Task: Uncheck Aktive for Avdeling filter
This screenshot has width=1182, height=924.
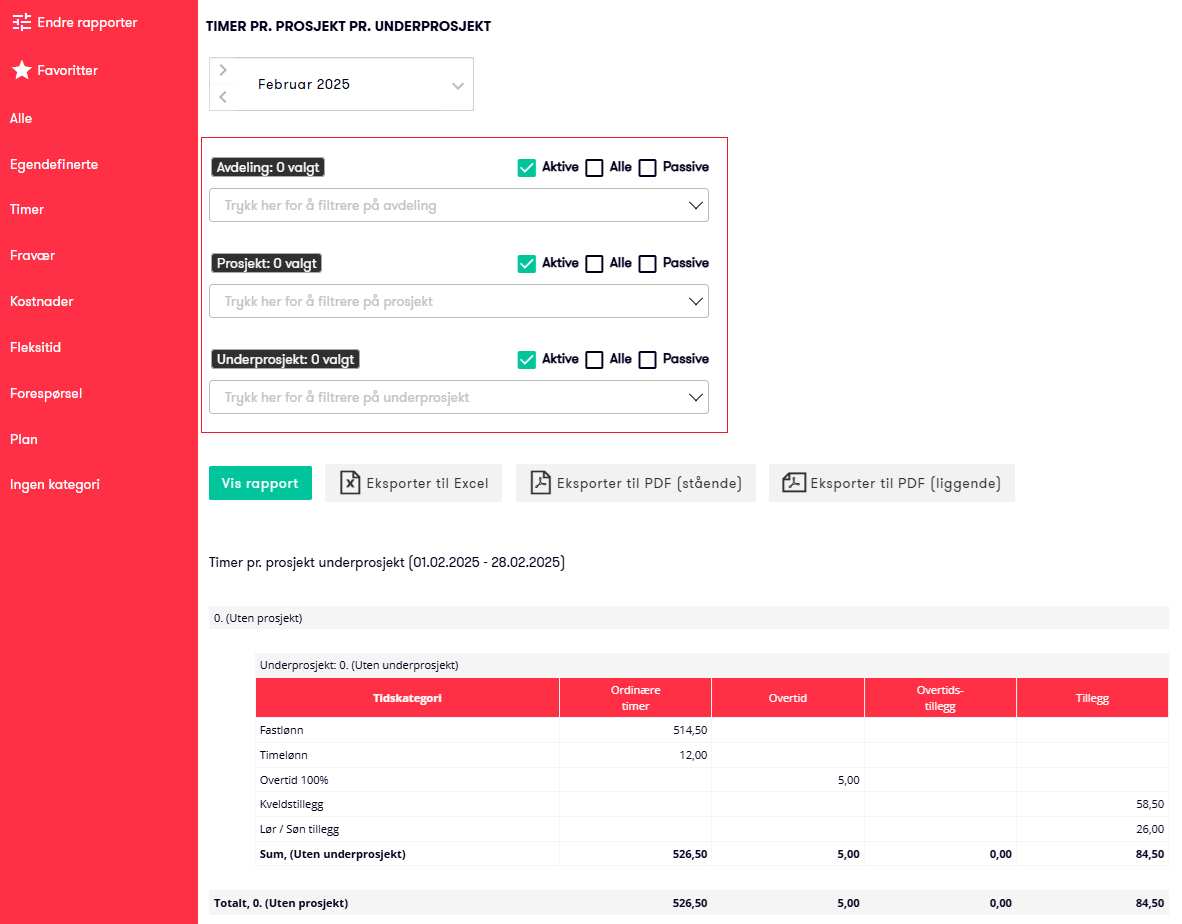Action: [527, 167]
